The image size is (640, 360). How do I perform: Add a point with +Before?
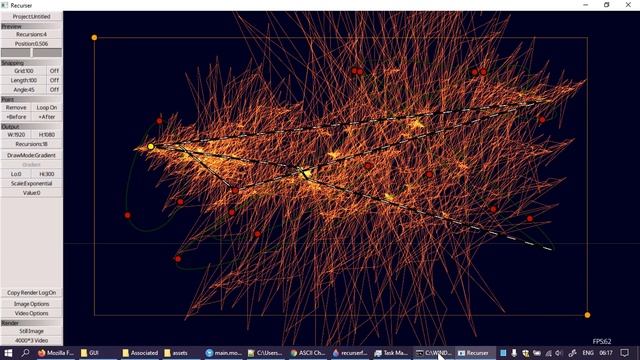click(x=16, y=117)
